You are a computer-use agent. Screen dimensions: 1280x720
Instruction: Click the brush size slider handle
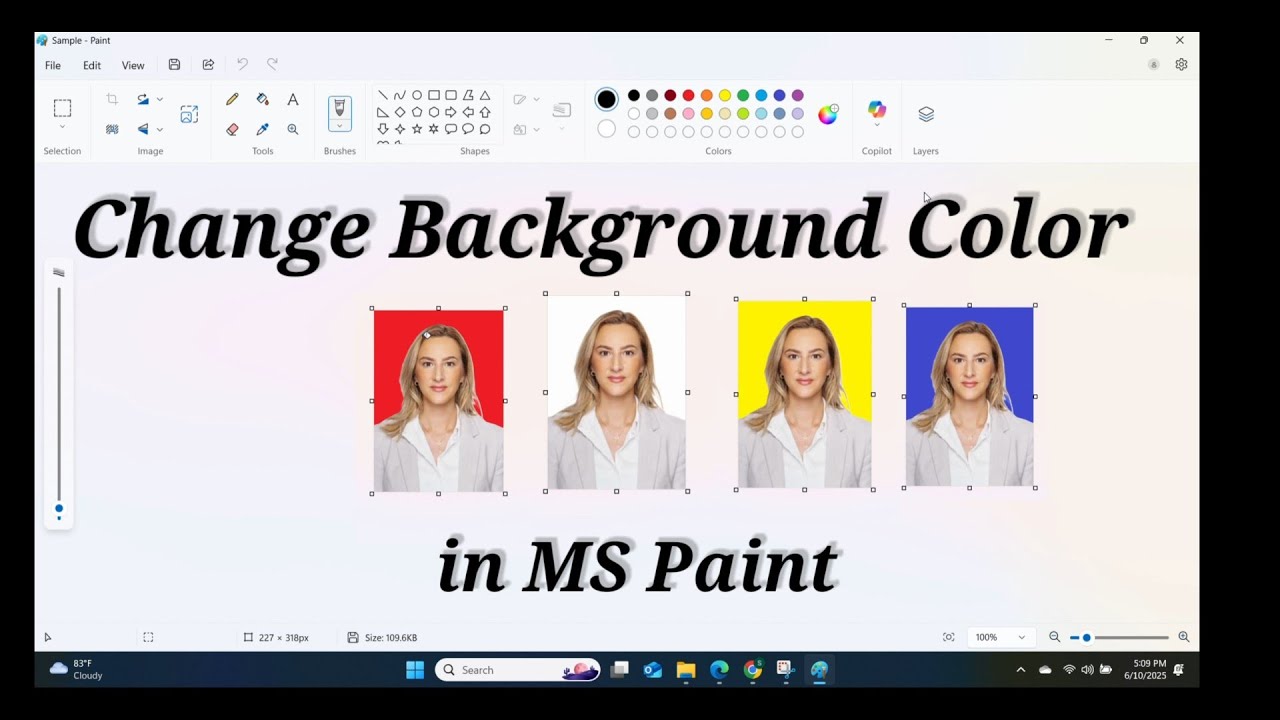[x=59, y=508]
